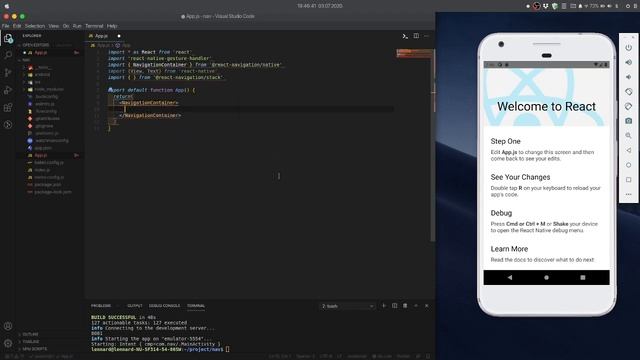Open the Source Control view
The width and height of the screenshot is (640, 360).
tap(8, 73)
